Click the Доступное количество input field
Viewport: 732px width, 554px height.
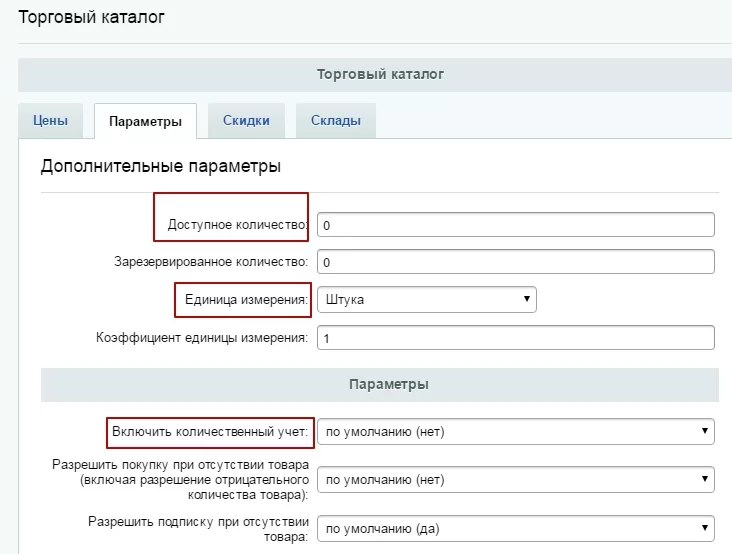[516, 225]
